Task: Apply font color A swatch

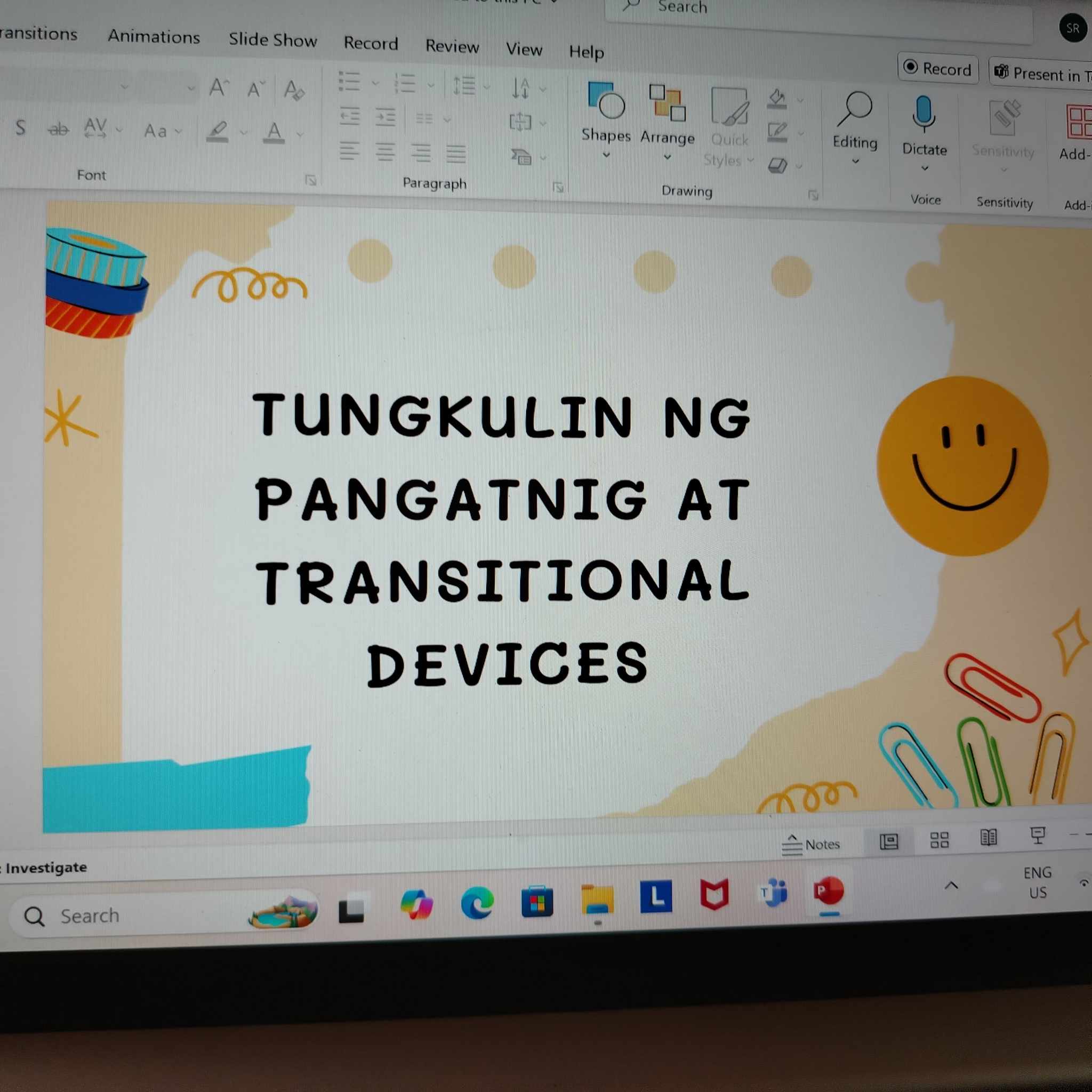Action: pos(274,133)
